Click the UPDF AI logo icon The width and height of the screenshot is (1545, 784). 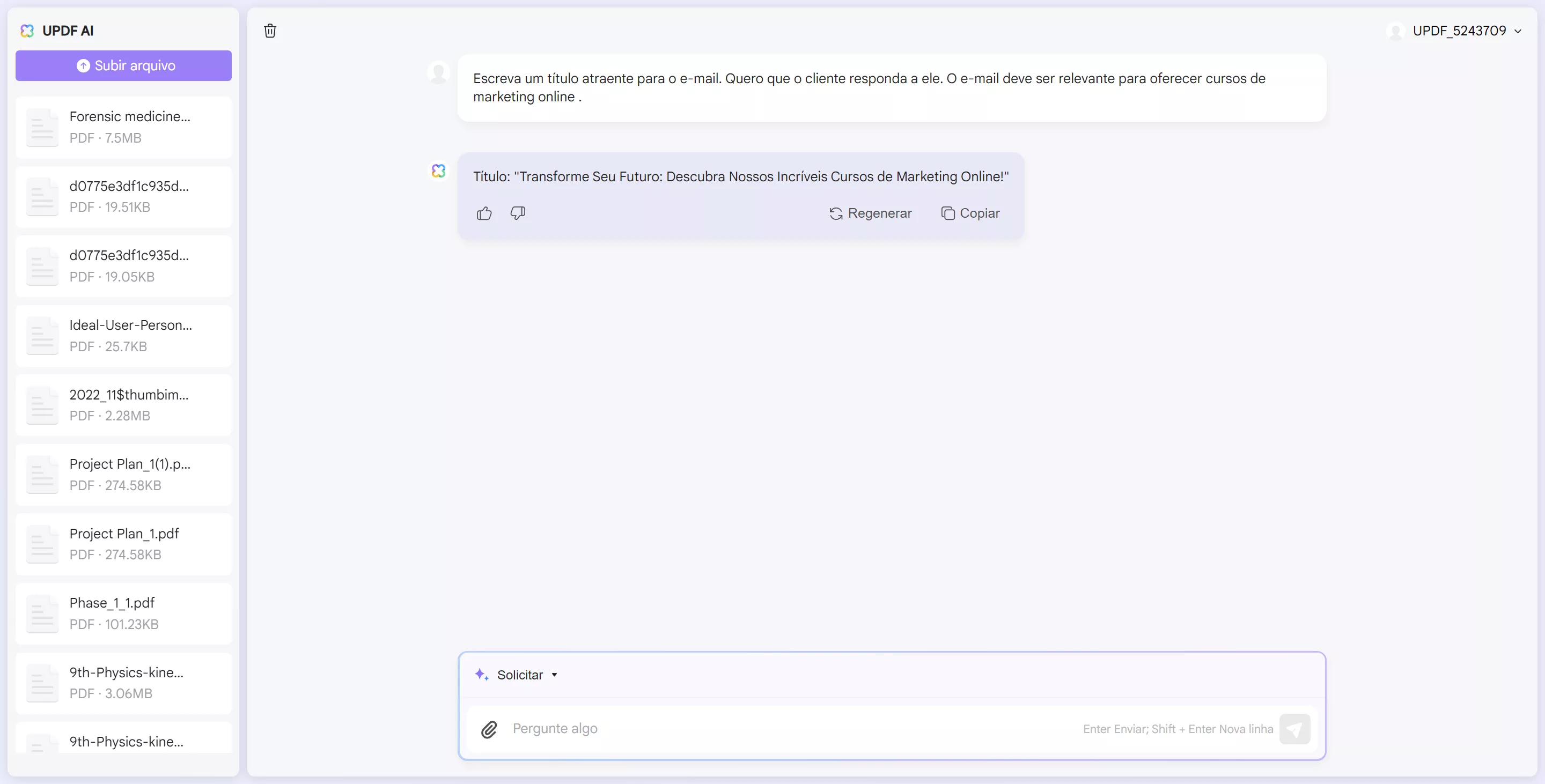tap(27, 31)
